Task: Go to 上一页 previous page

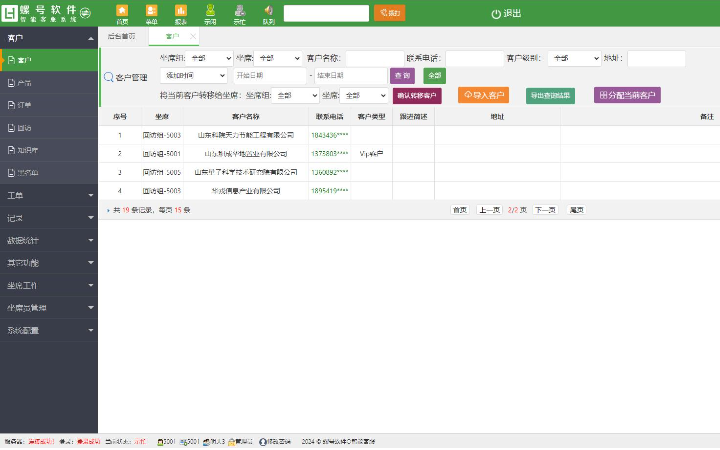Action: click(x=489, y=210)
